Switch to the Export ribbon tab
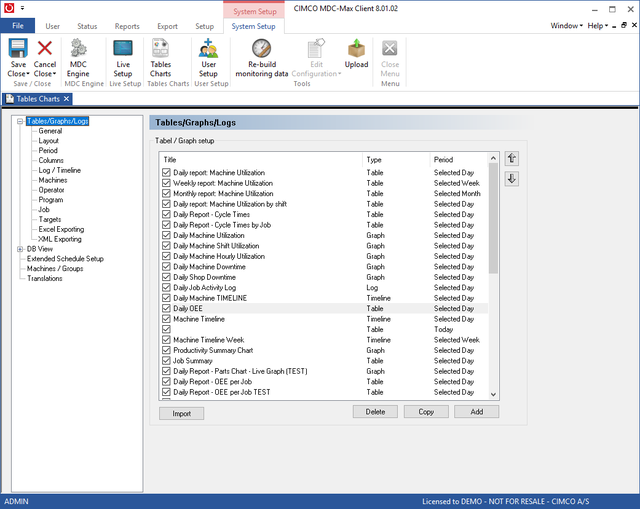640x509 pixels. coord(167,26)
